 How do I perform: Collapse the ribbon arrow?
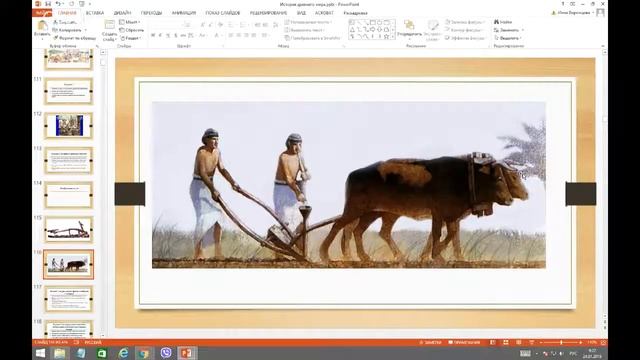coord(603,46)
